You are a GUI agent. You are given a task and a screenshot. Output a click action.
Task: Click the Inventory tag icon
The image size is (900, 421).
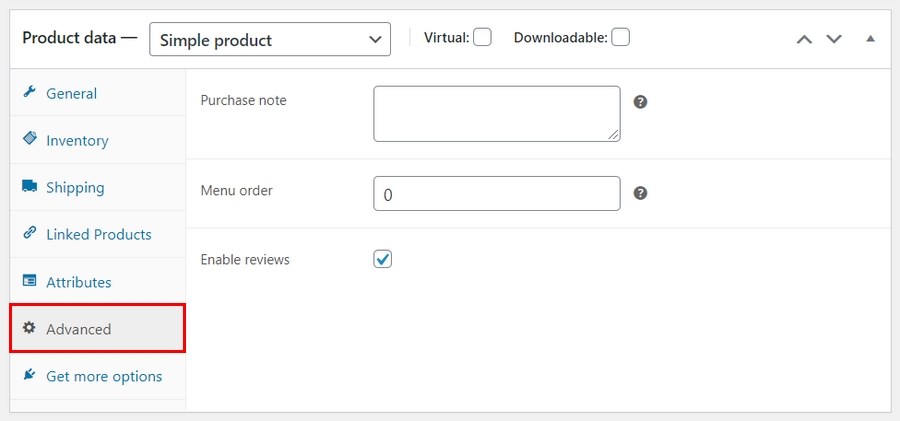pos(29,138)
